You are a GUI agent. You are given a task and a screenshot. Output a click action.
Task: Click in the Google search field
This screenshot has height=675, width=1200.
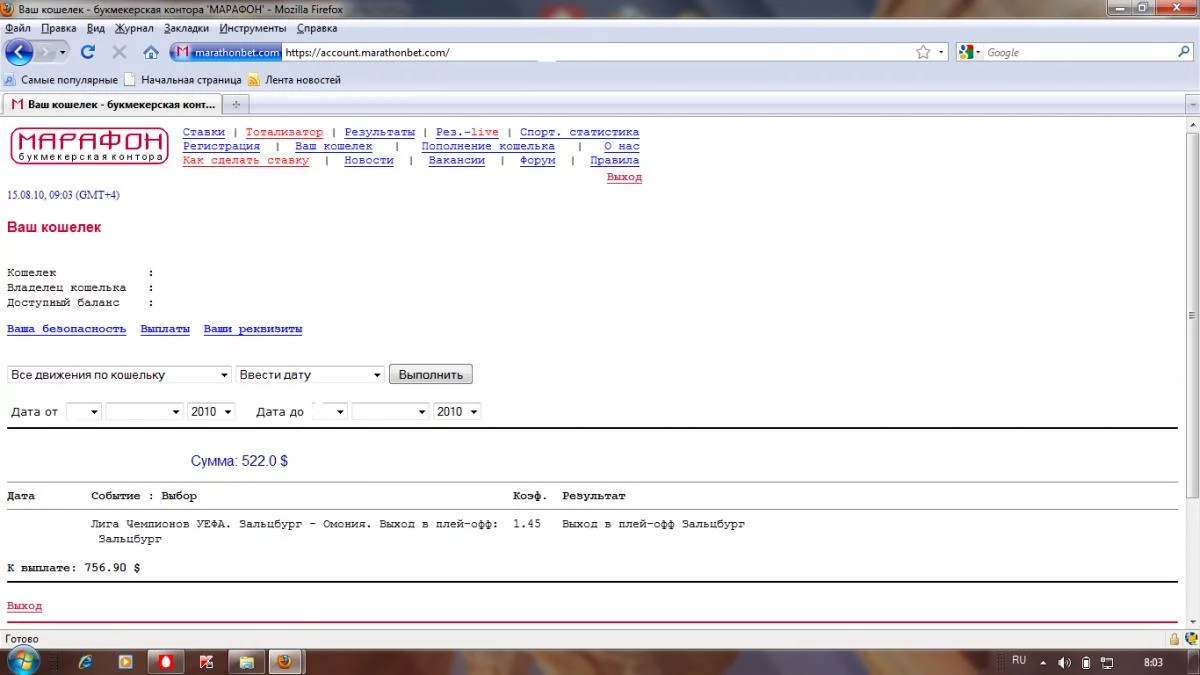click(1079, 52)
